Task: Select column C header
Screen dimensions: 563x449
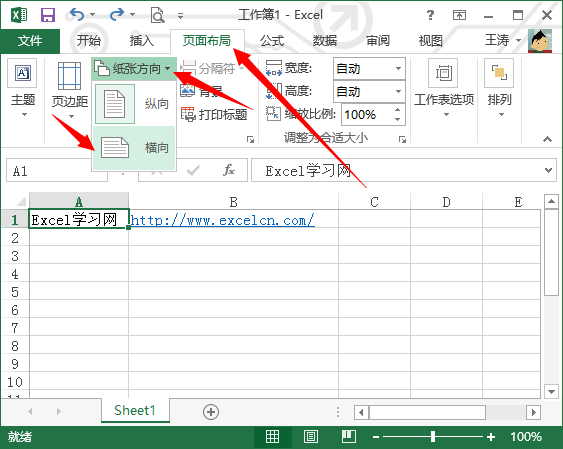Action: [374, 202]
